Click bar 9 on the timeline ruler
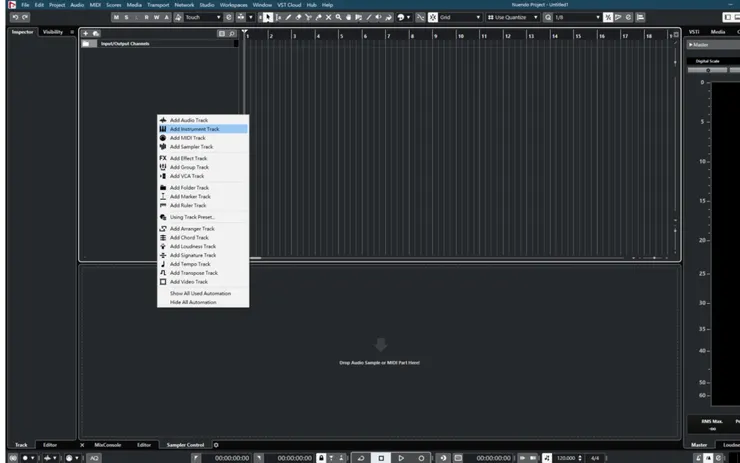This screenshot has width=740, height=463. click(436, 35)
